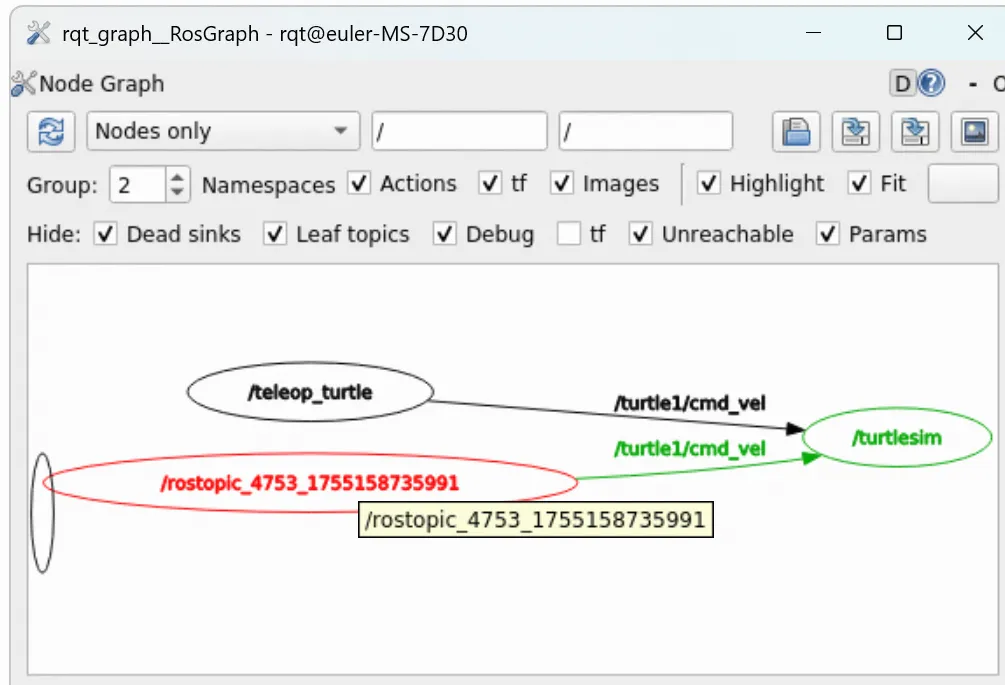Click the /turtlesim node
This screenshot has width=1005, height=685.
click(897, 438)
